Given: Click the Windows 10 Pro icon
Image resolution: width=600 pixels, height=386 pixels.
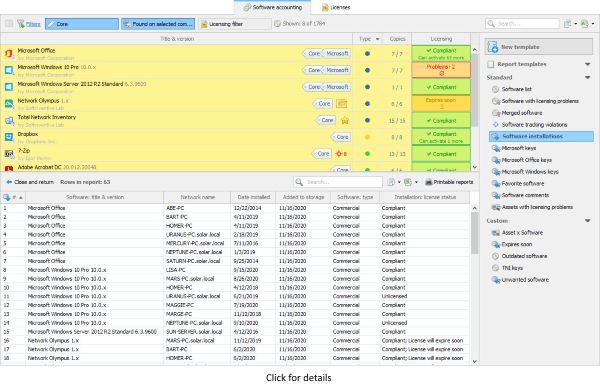Looking at the screenshot, I should point(9,70).
